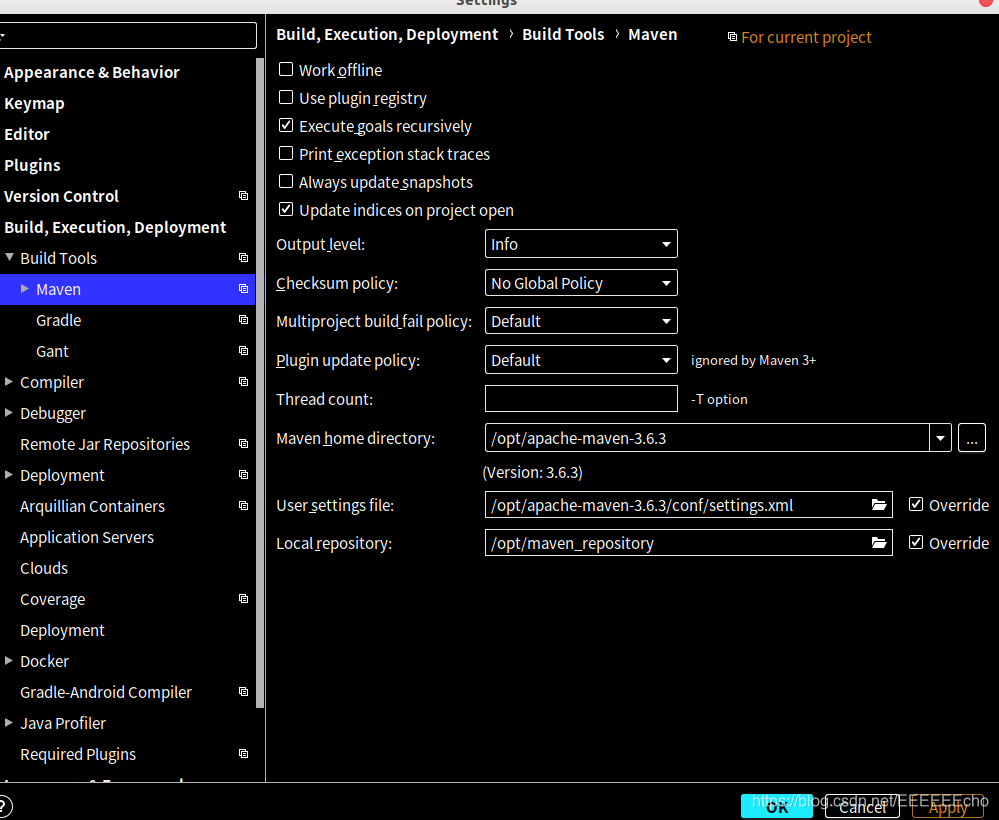
Task: Click the Cancel button
Action: click(862, 807)
